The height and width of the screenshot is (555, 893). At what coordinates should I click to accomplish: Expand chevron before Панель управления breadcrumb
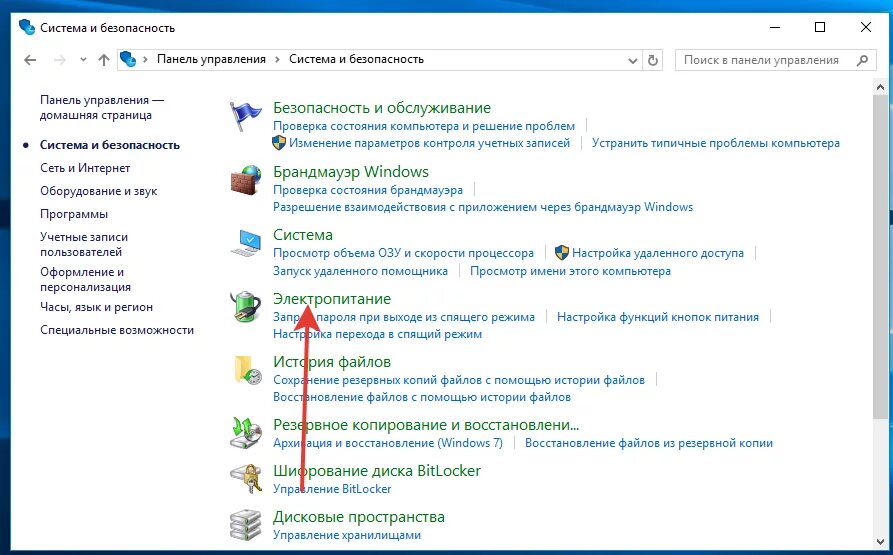click(145, 59)
